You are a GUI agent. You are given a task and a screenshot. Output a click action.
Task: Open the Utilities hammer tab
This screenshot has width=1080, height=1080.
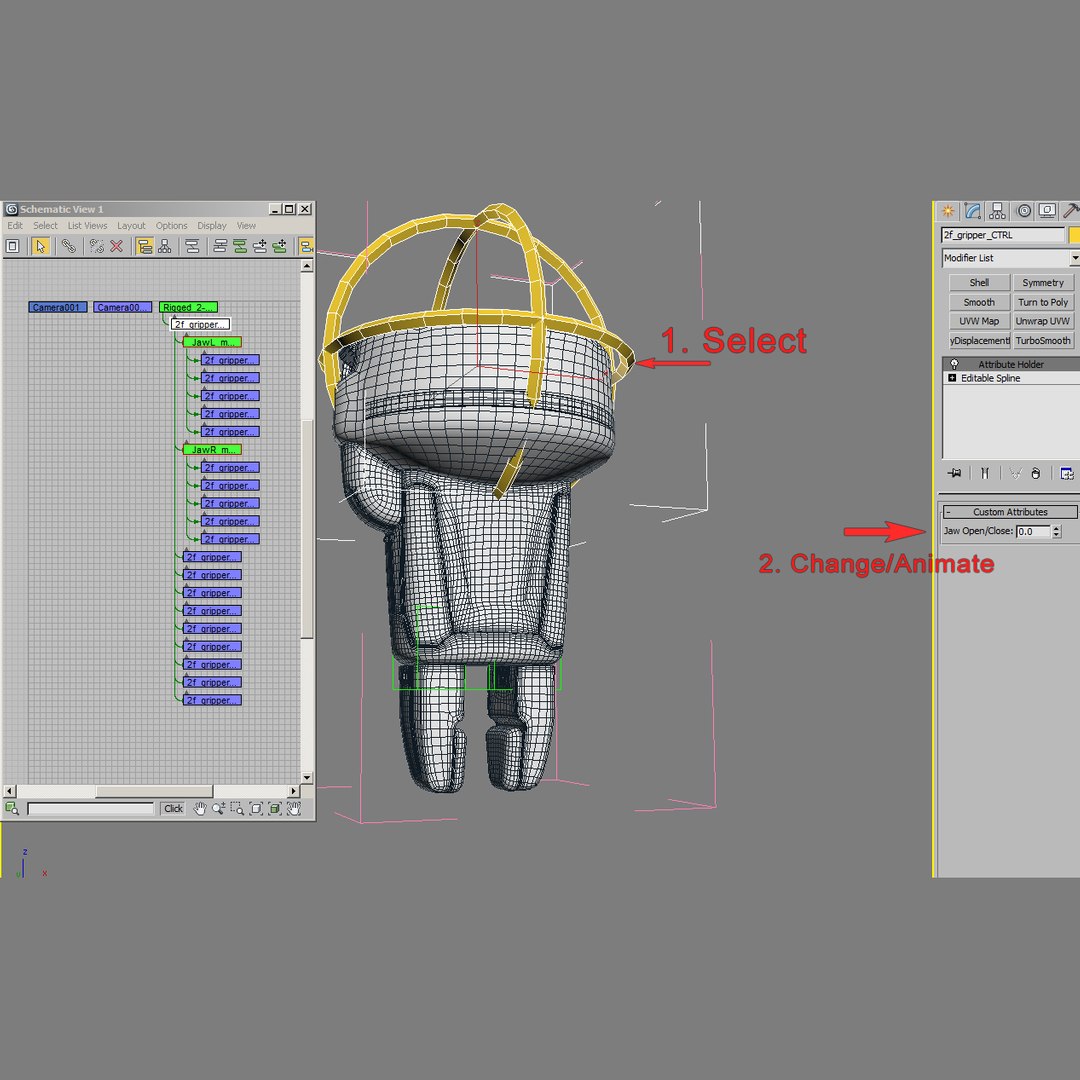1070,211
